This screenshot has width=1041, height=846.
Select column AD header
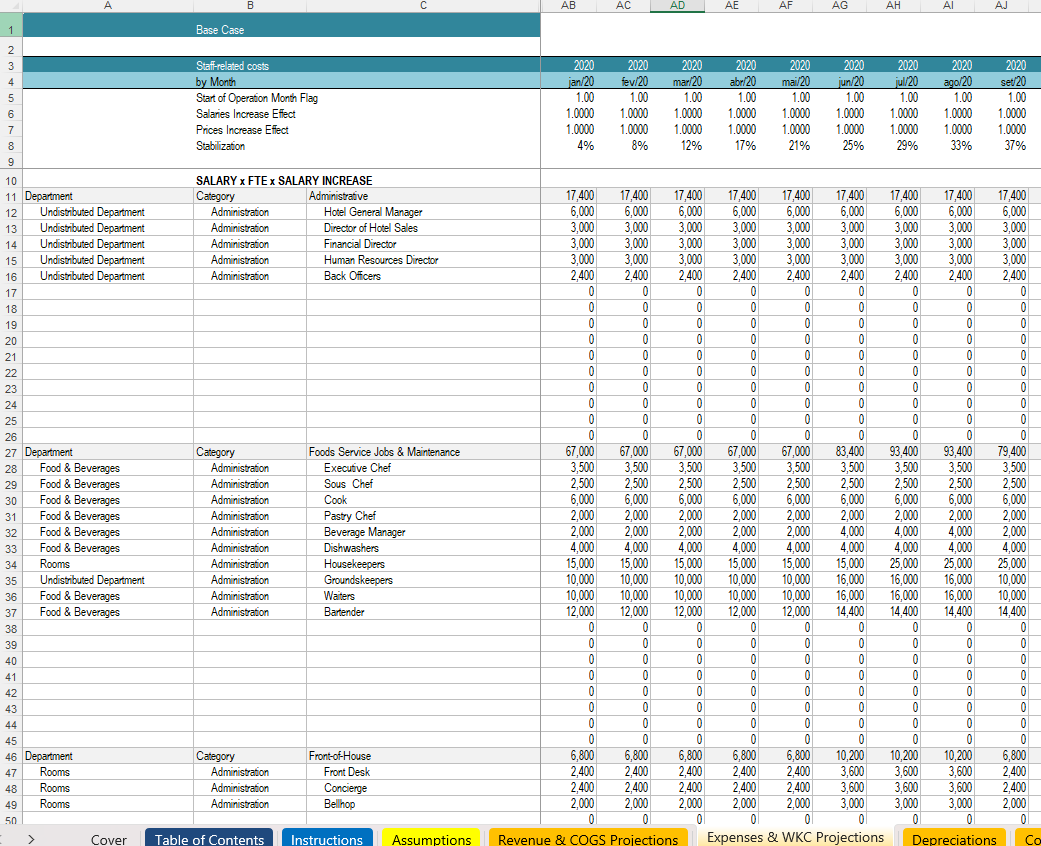click(677, 5)
